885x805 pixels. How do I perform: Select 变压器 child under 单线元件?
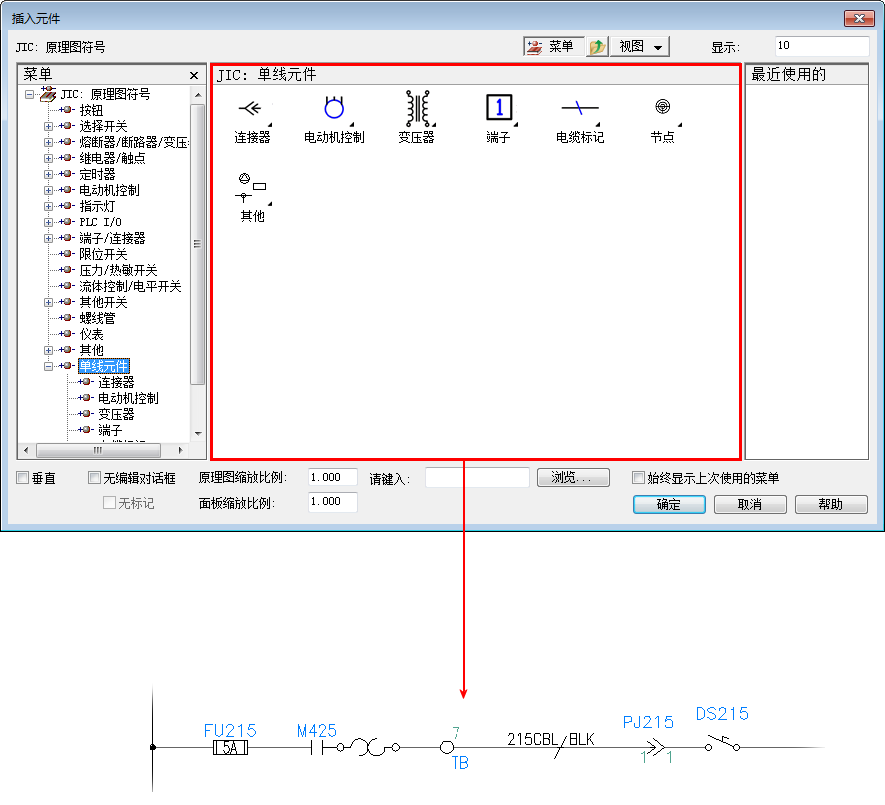click(x=116, y=414)
